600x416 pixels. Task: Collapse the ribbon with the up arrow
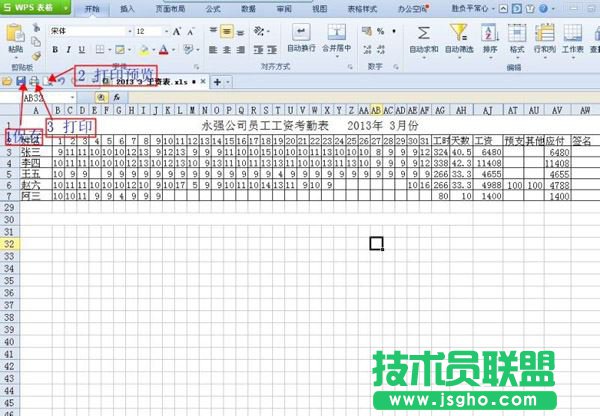[504, 8]
